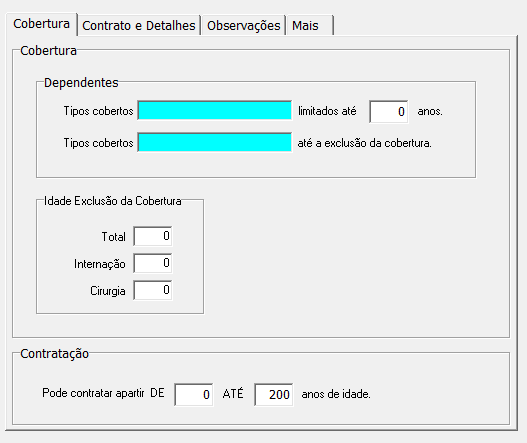Screen dimensions: 527x443
Task: Select the ATÉ field showing 200
Action: click(274, 394)
